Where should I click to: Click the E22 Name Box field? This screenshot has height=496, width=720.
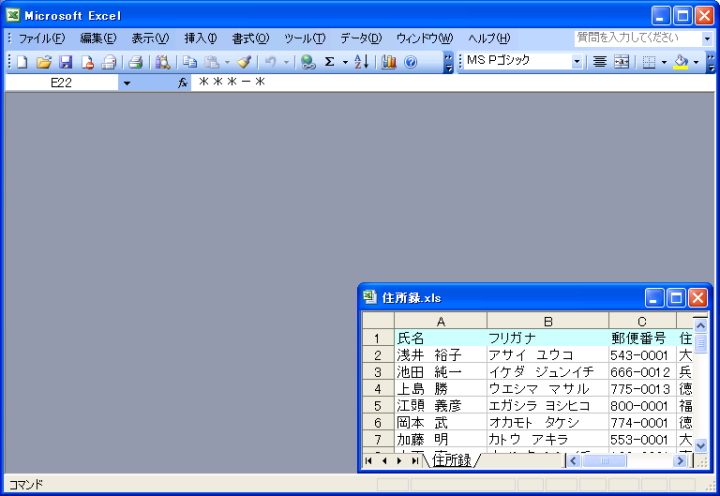click(x=62, y=83)
